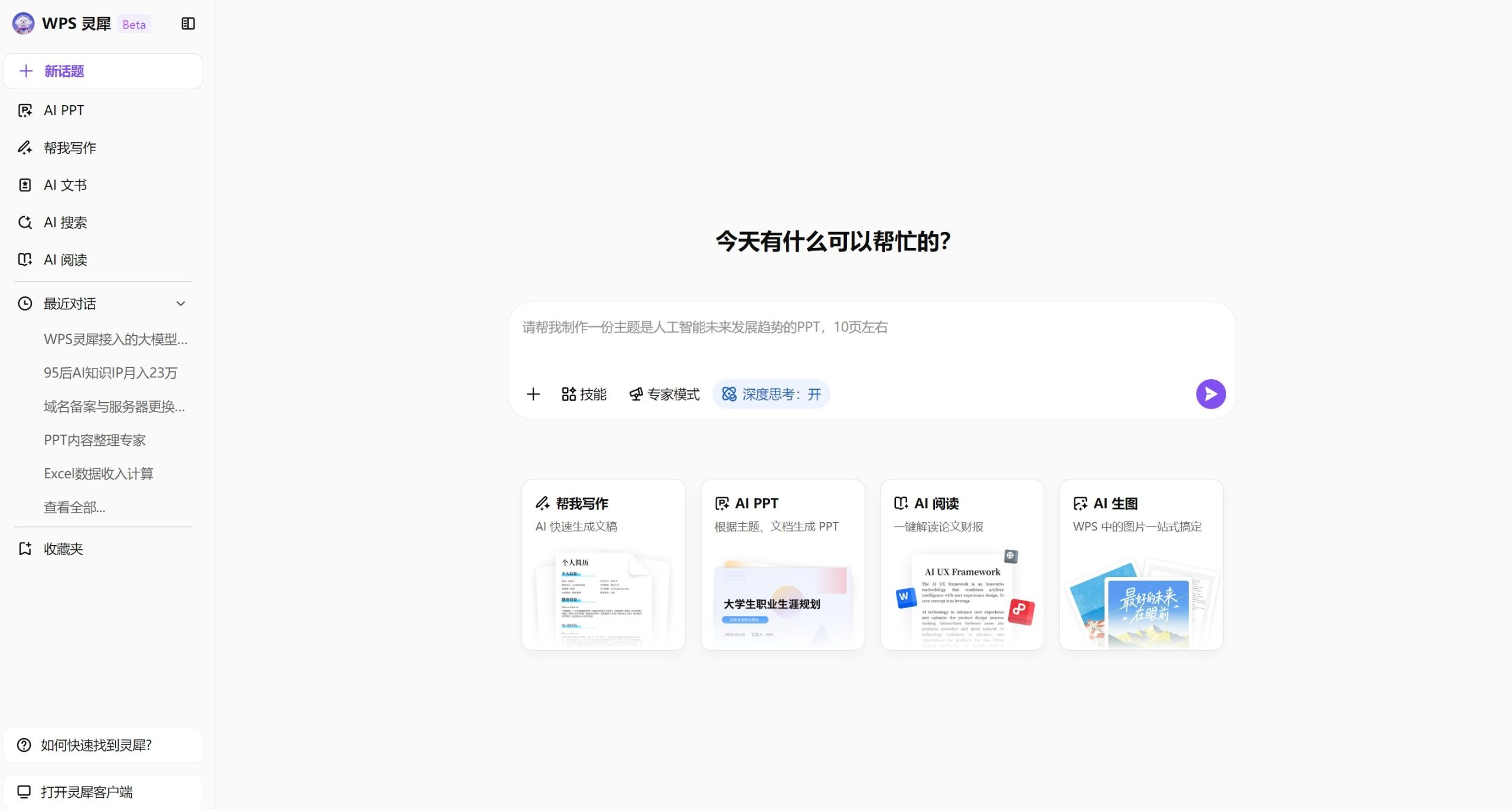The image size is (1512, 809).
Task: Collapse the sidebar with the panel icon
Action: (188, 24)
